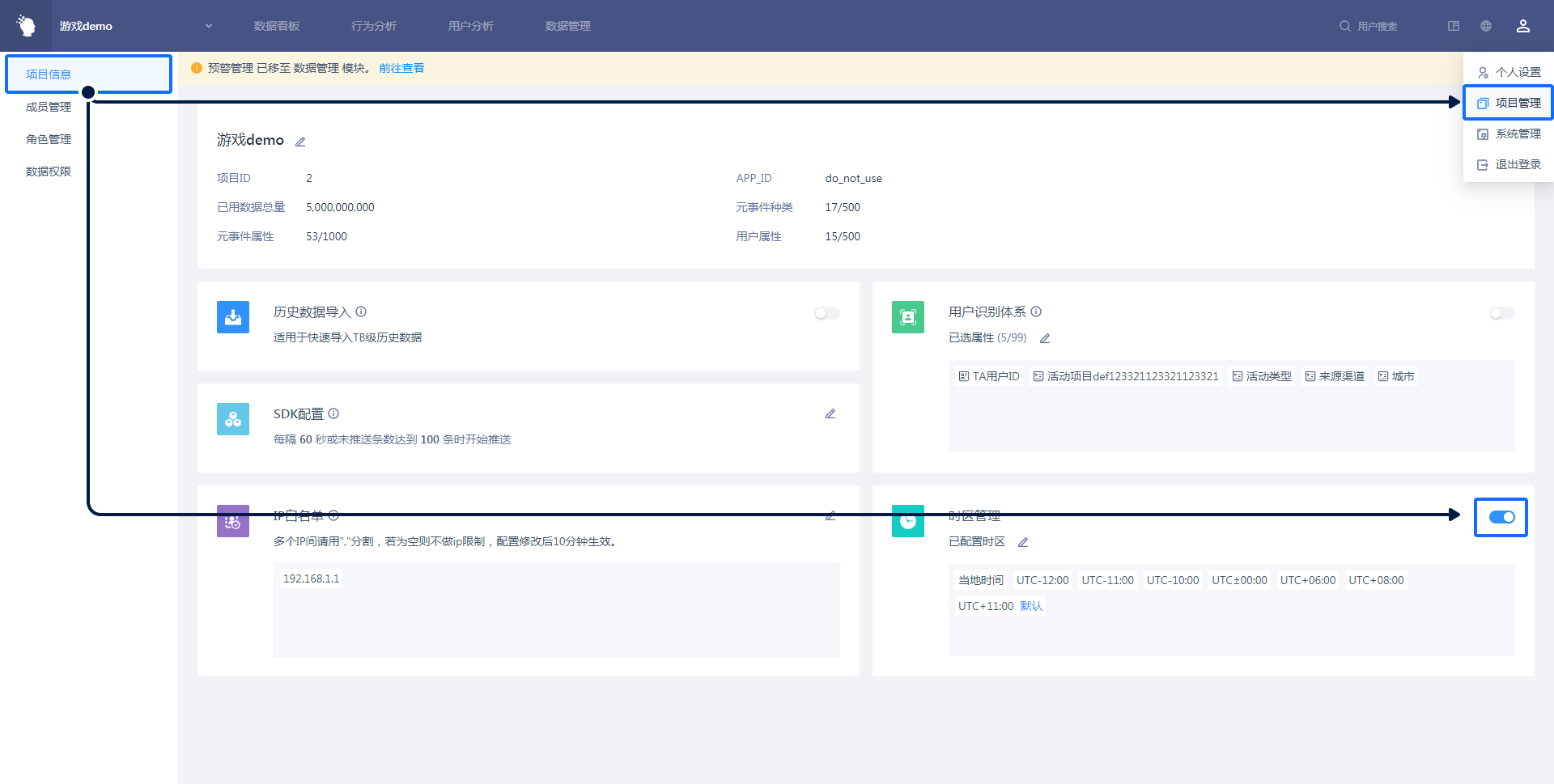Image resolution: width=1554 pixels, height=784 pixels.
Task: Expand the 游戏demo project dropdown
Action: 208,26
